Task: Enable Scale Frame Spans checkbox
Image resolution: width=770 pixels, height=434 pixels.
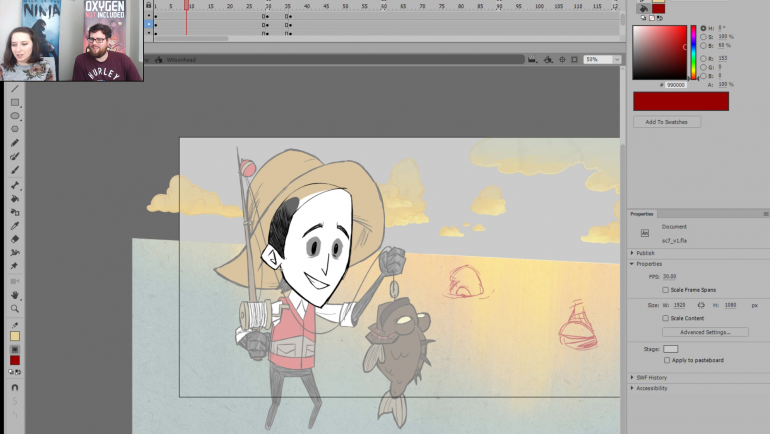Action: [x=666, y=289]
